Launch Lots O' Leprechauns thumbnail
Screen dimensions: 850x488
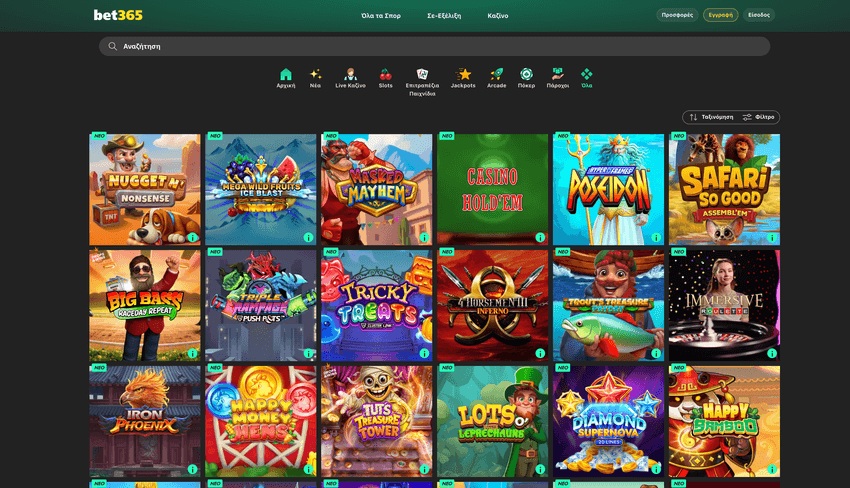[493, 422]
